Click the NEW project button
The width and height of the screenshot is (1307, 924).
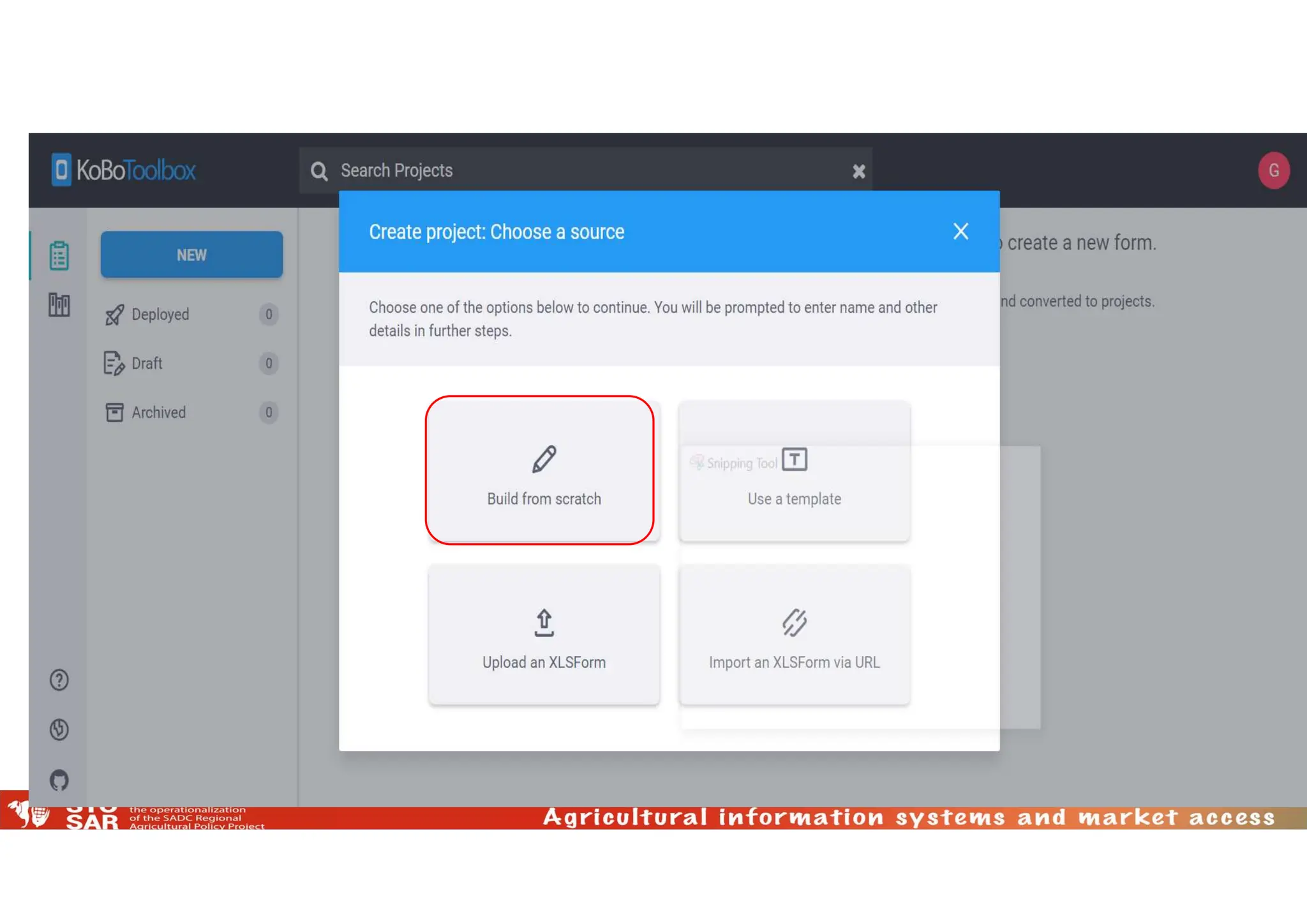tap(191, 255)
